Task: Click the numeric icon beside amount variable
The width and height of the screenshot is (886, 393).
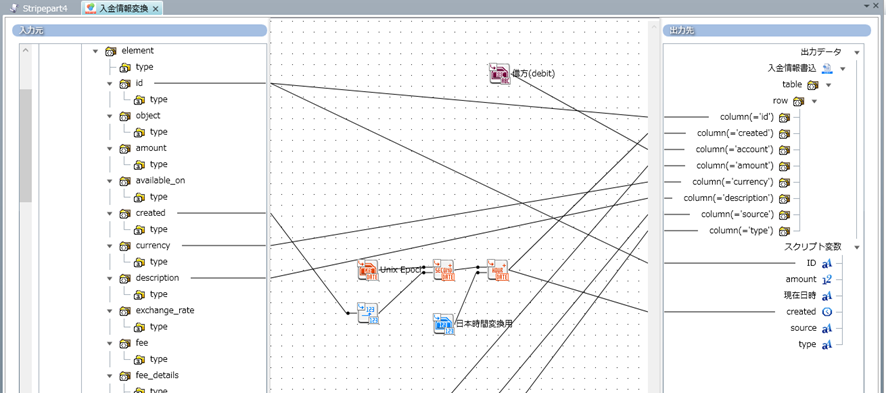Action: pyautogui.click(x=827, y=279)
